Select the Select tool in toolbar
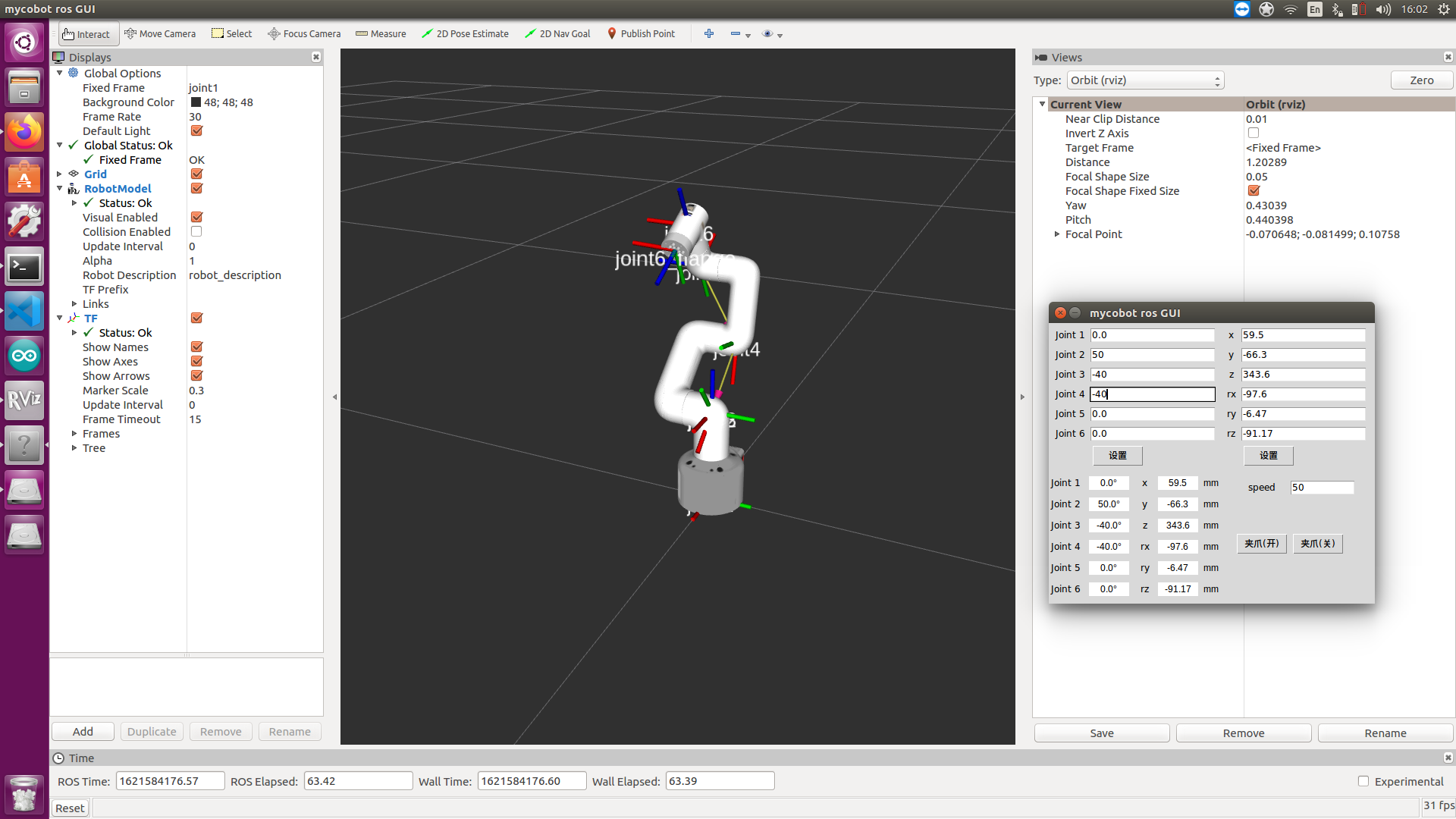 coord(231,33)
